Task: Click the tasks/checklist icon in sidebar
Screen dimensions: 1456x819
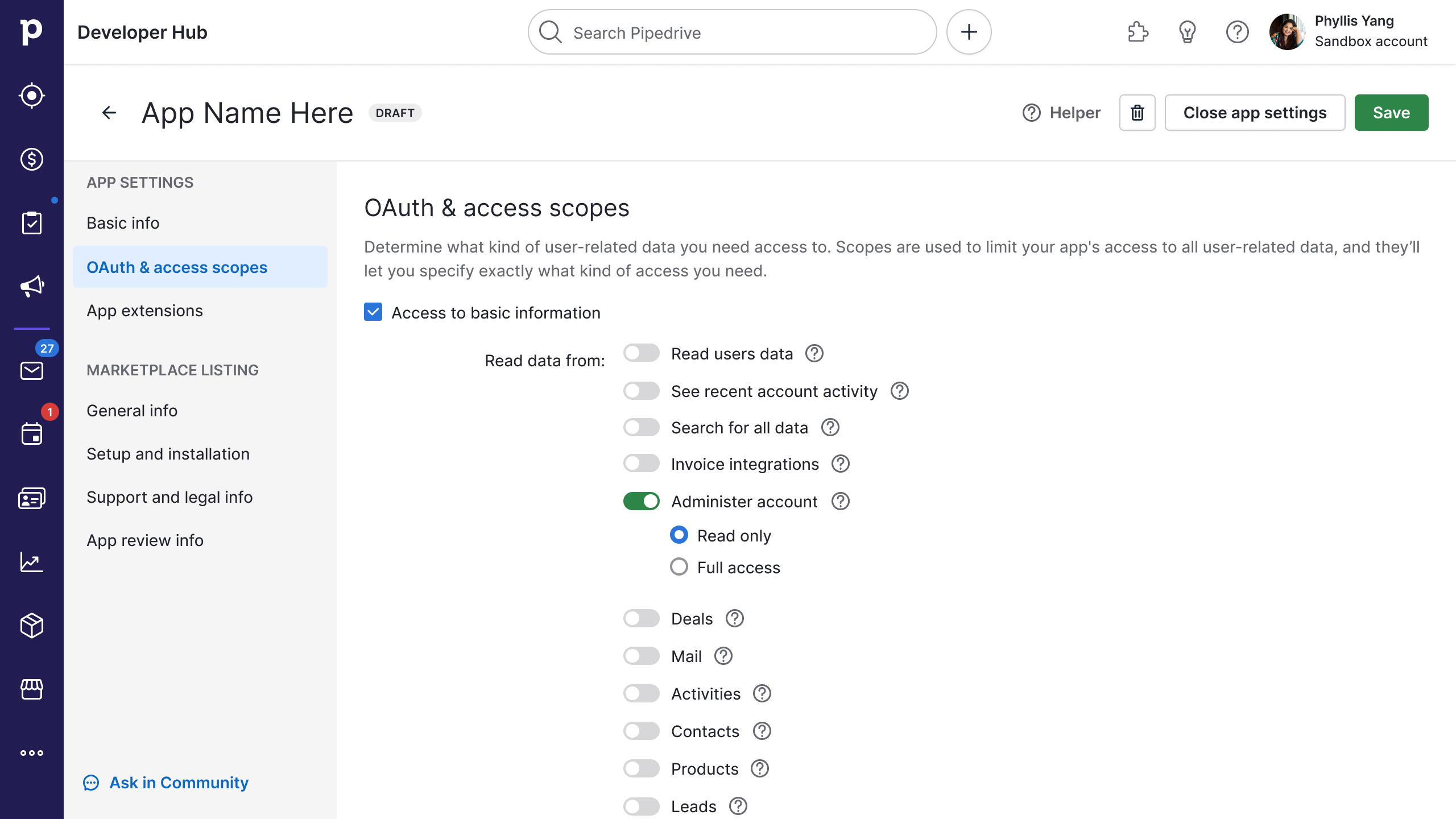Action: click(x=32, y=224)
